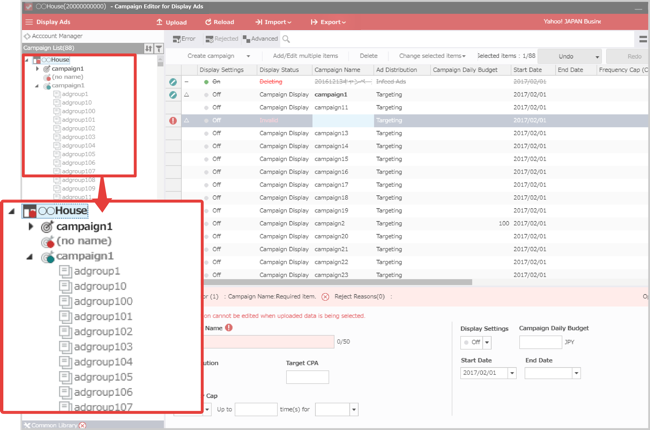Click the Undo button
The height and width of the screenshot is (430, 650).
click(x=565, y=56)
